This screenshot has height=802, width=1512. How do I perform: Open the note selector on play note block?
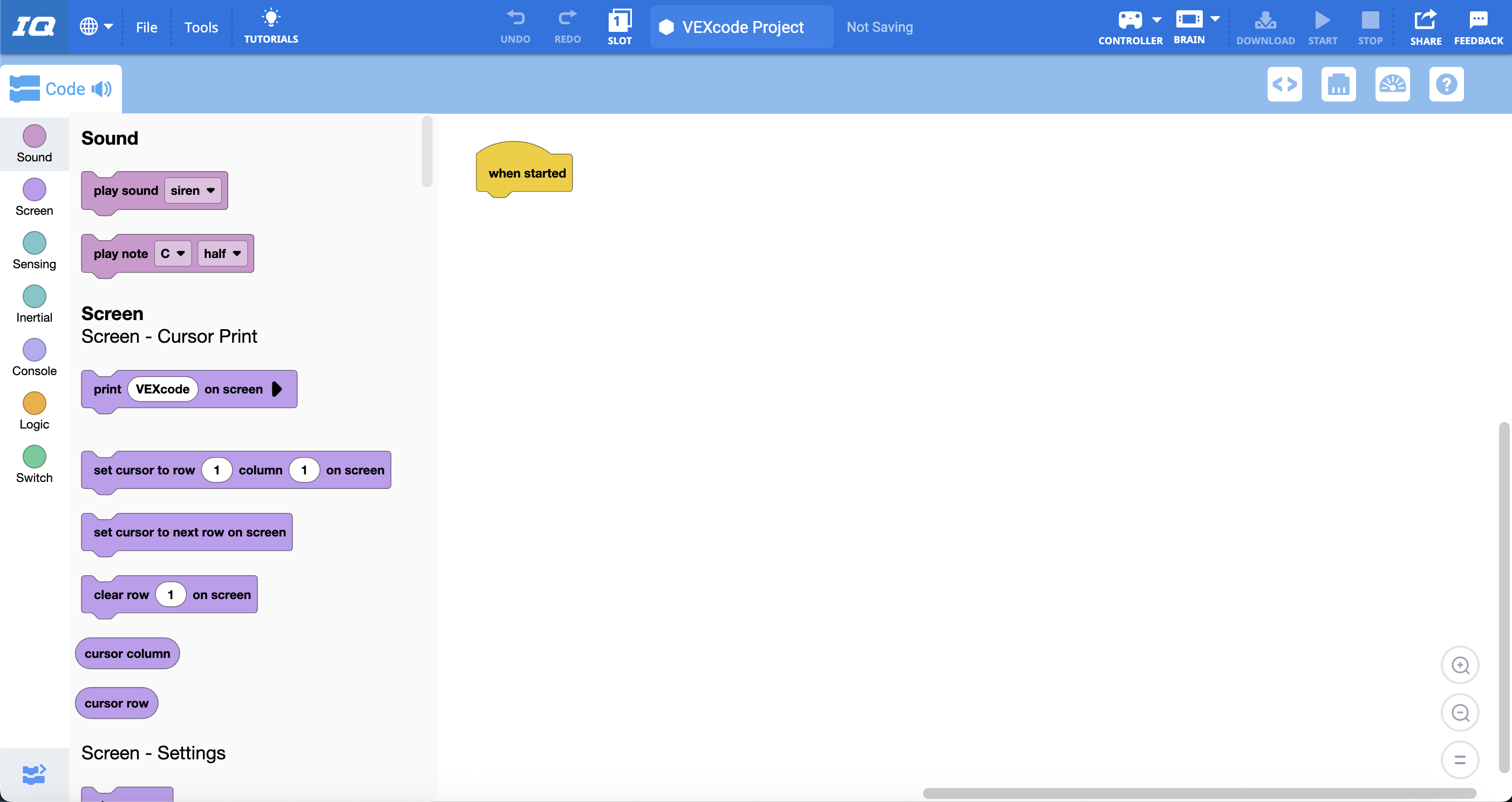click(173, 254)
